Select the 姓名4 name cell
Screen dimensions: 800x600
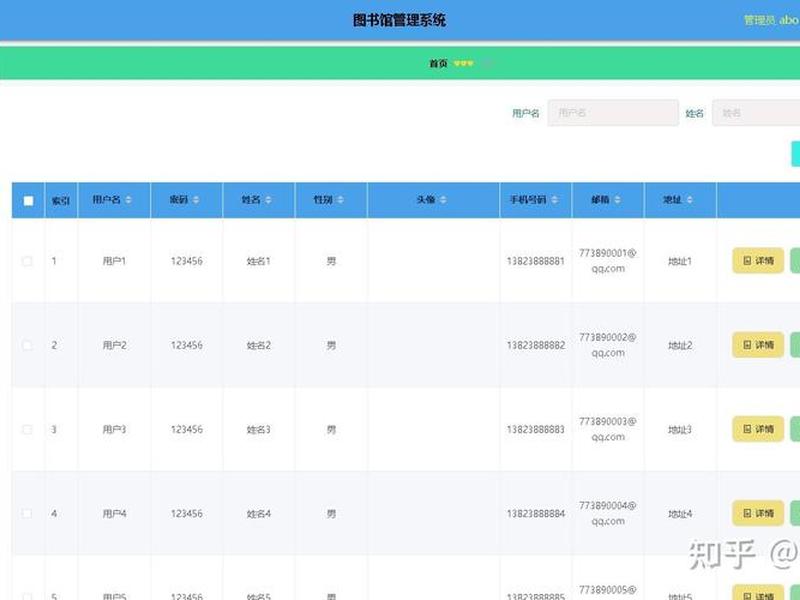pos(259,514)
